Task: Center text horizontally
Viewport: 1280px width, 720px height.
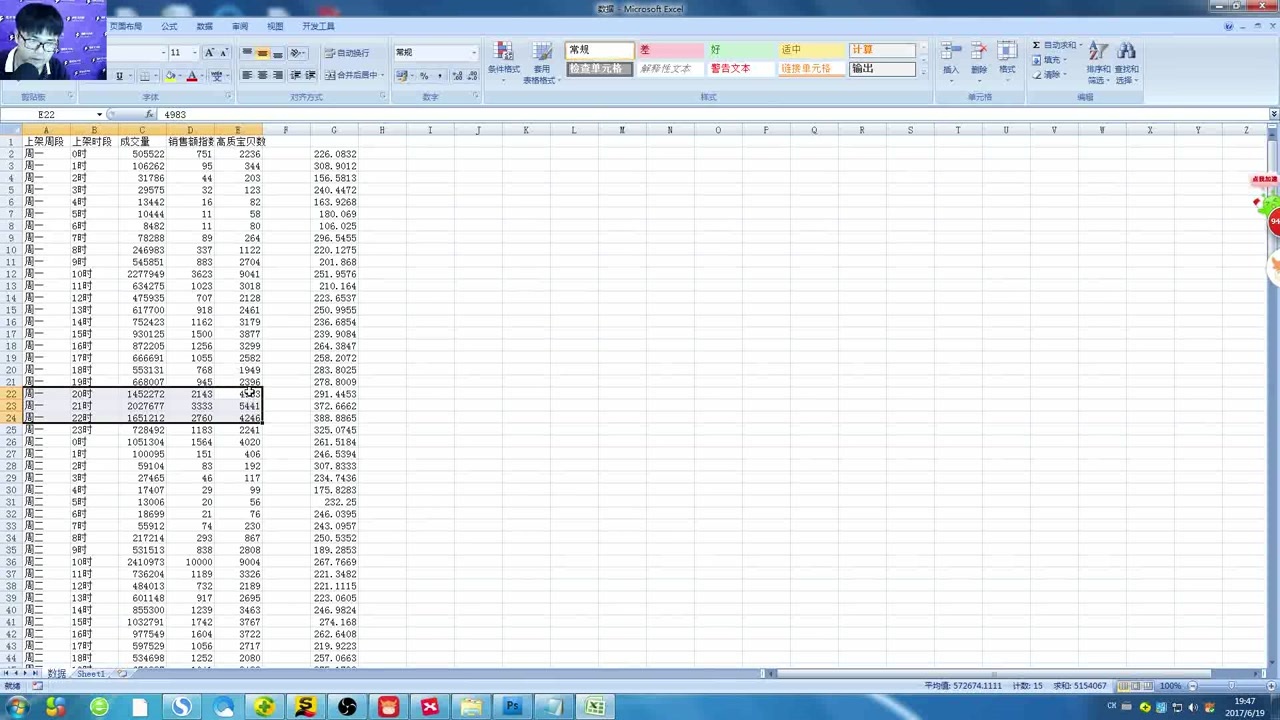Action: [x=262, y=76]
